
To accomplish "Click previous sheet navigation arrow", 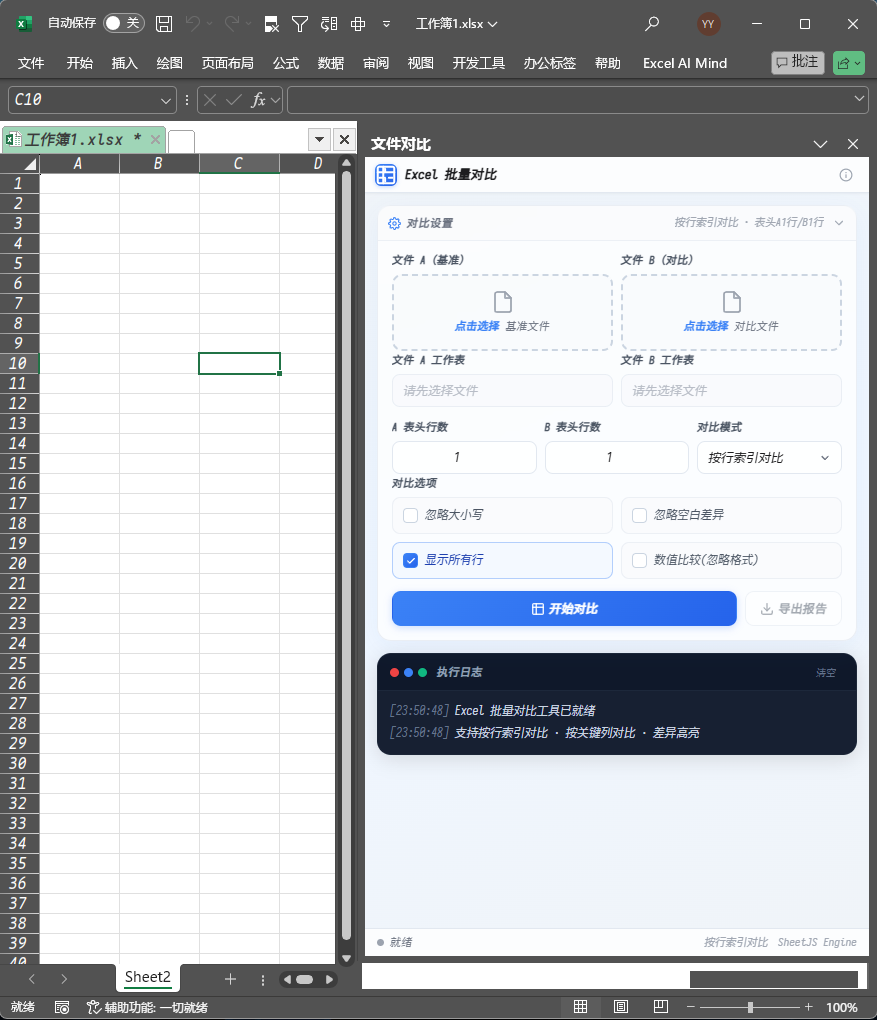I will pyautogui.click(x=32, y=979).
